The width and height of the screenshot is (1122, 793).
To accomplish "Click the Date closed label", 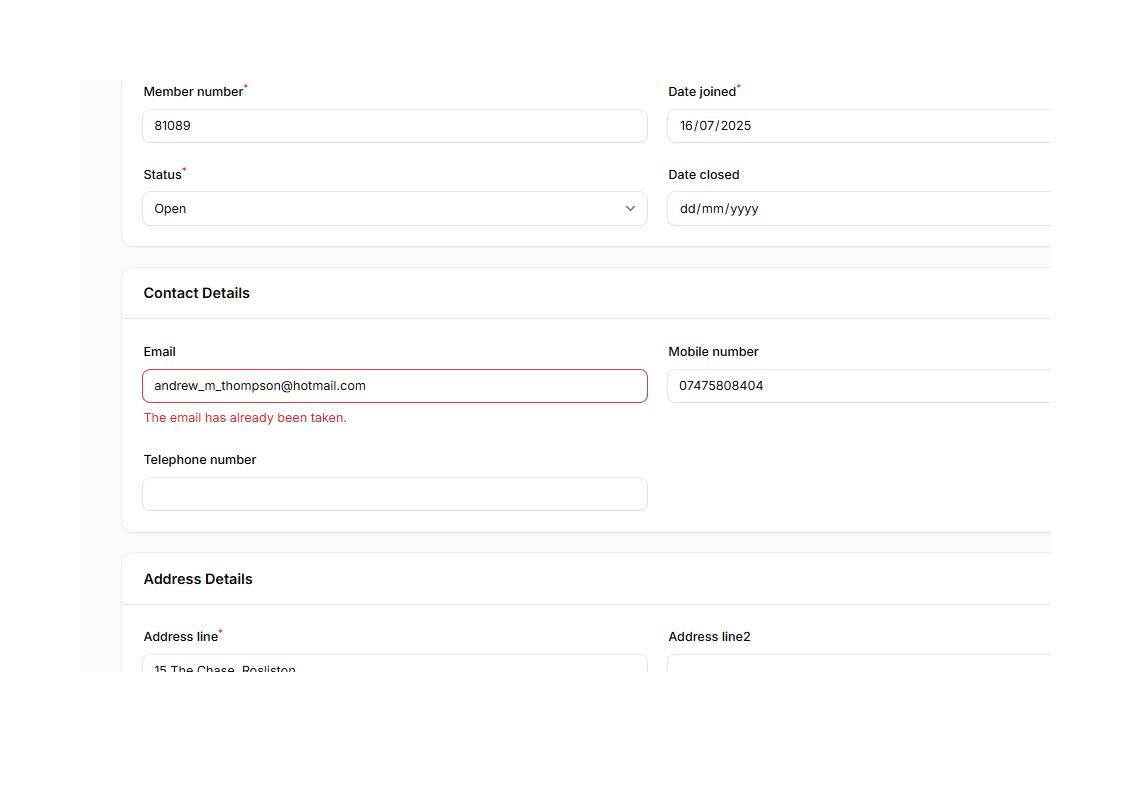I will click(704, 175).
